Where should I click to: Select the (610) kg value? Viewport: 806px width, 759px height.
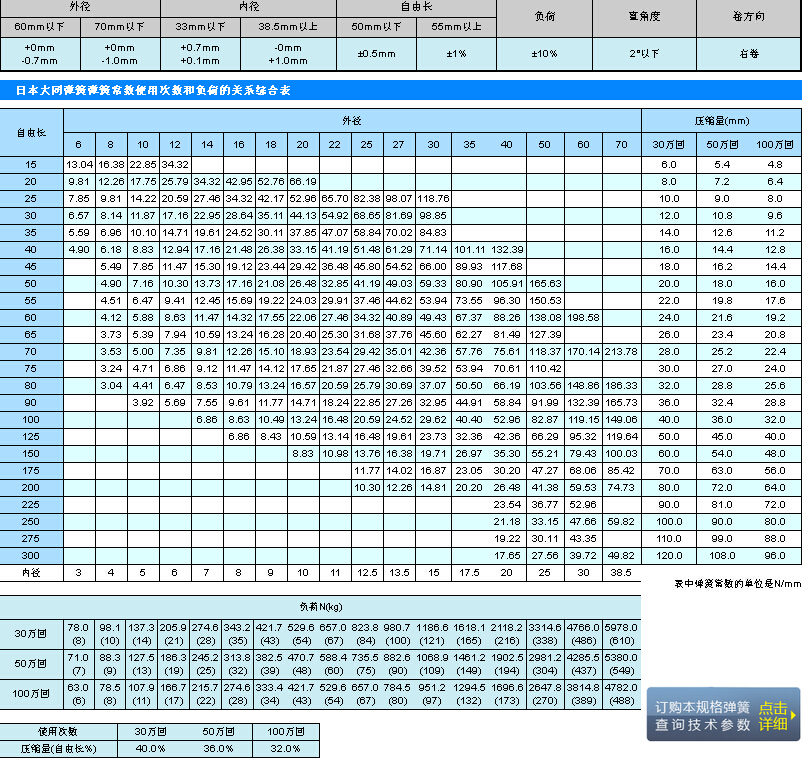click(621, 641)
